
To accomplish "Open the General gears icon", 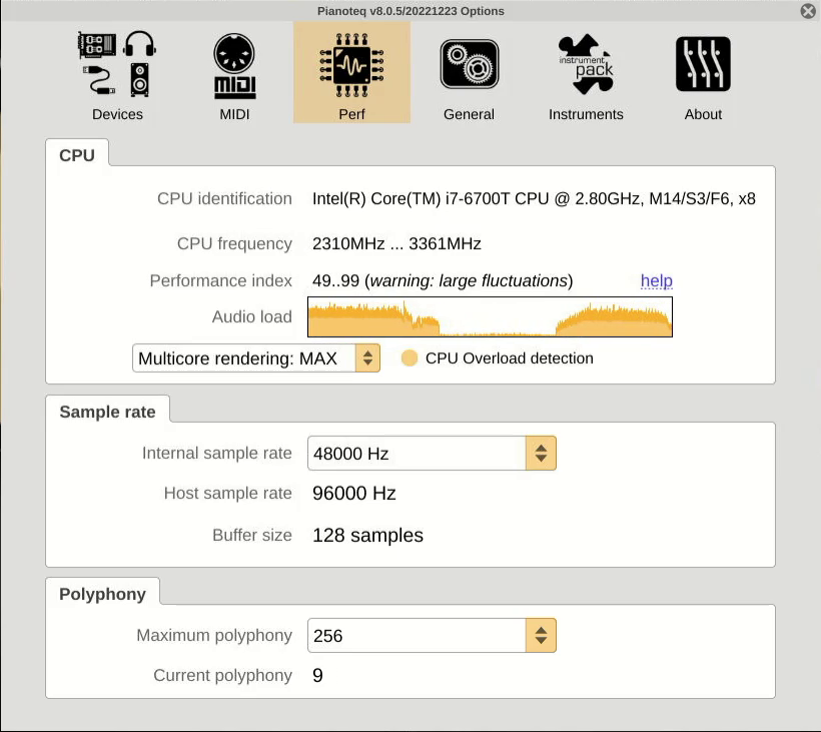I will click(469, 64).
